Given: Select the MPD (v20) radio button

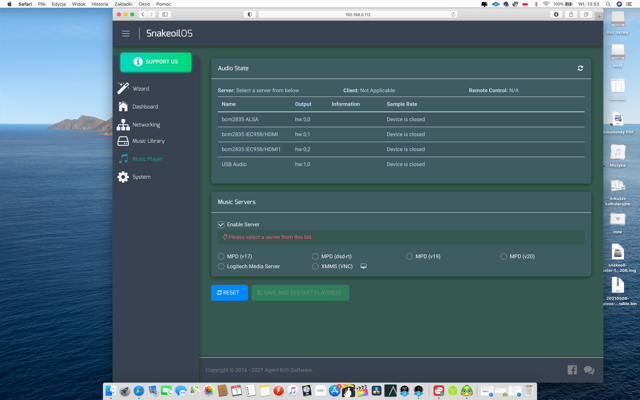Looking at the screenshot, I should 504,256.
